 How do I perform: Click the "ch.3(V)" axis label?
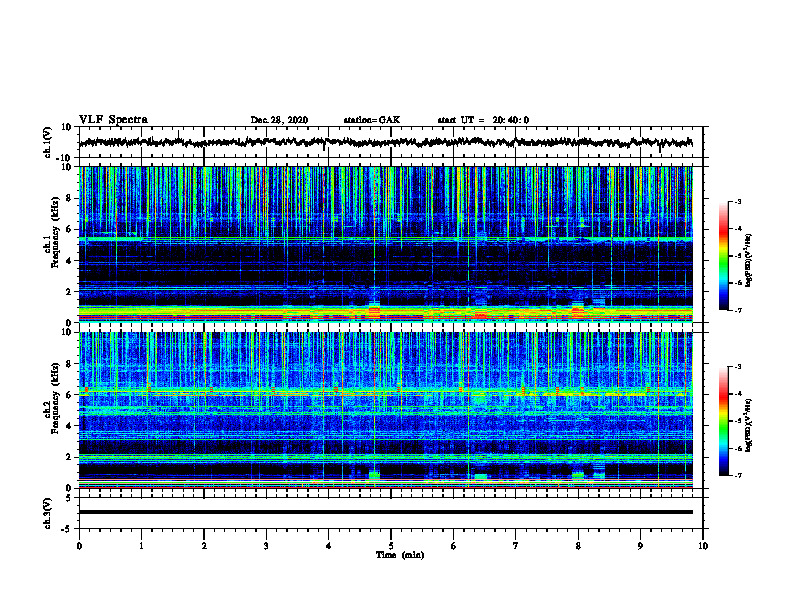coord(48,513)
